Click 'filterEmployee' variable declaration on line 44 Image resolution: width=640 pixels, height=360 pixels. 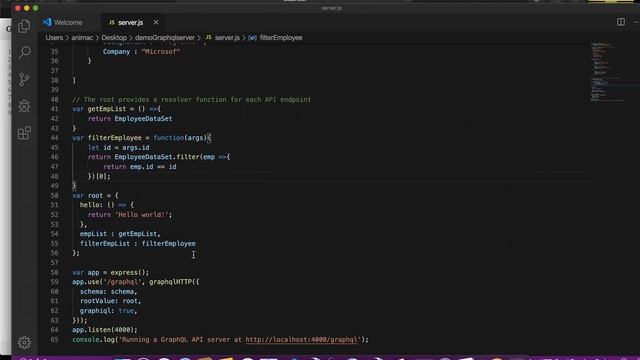click(115, 138)
